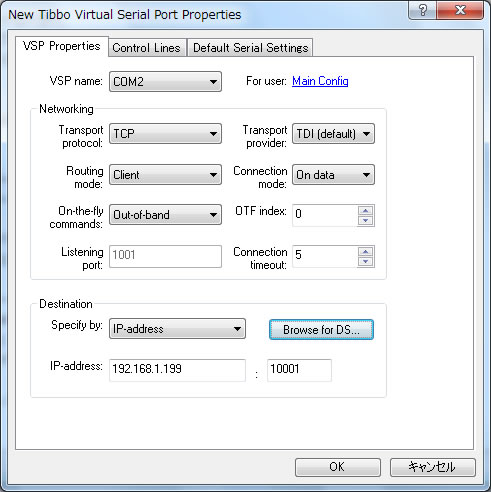
Task: Open the Specify by IP-address dropdown
Action: click(177, 329)
